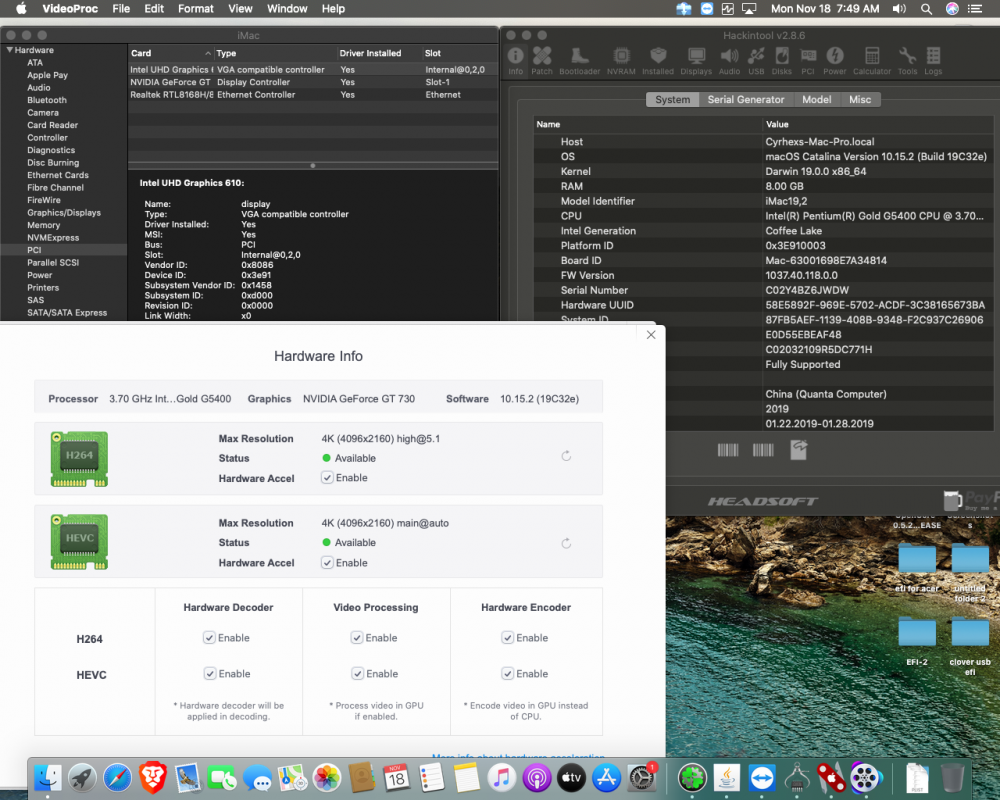
Task: Launch Brave browser from the Dock
Action: click(x=152, y=778)
